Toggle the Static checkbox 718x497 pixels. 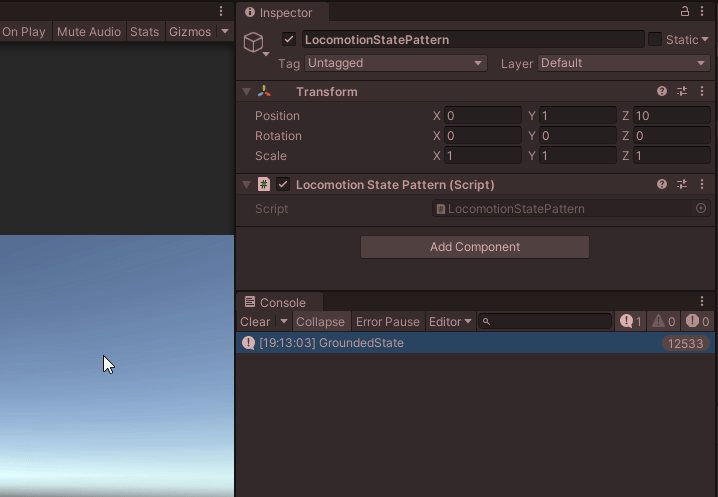point(655,39)
